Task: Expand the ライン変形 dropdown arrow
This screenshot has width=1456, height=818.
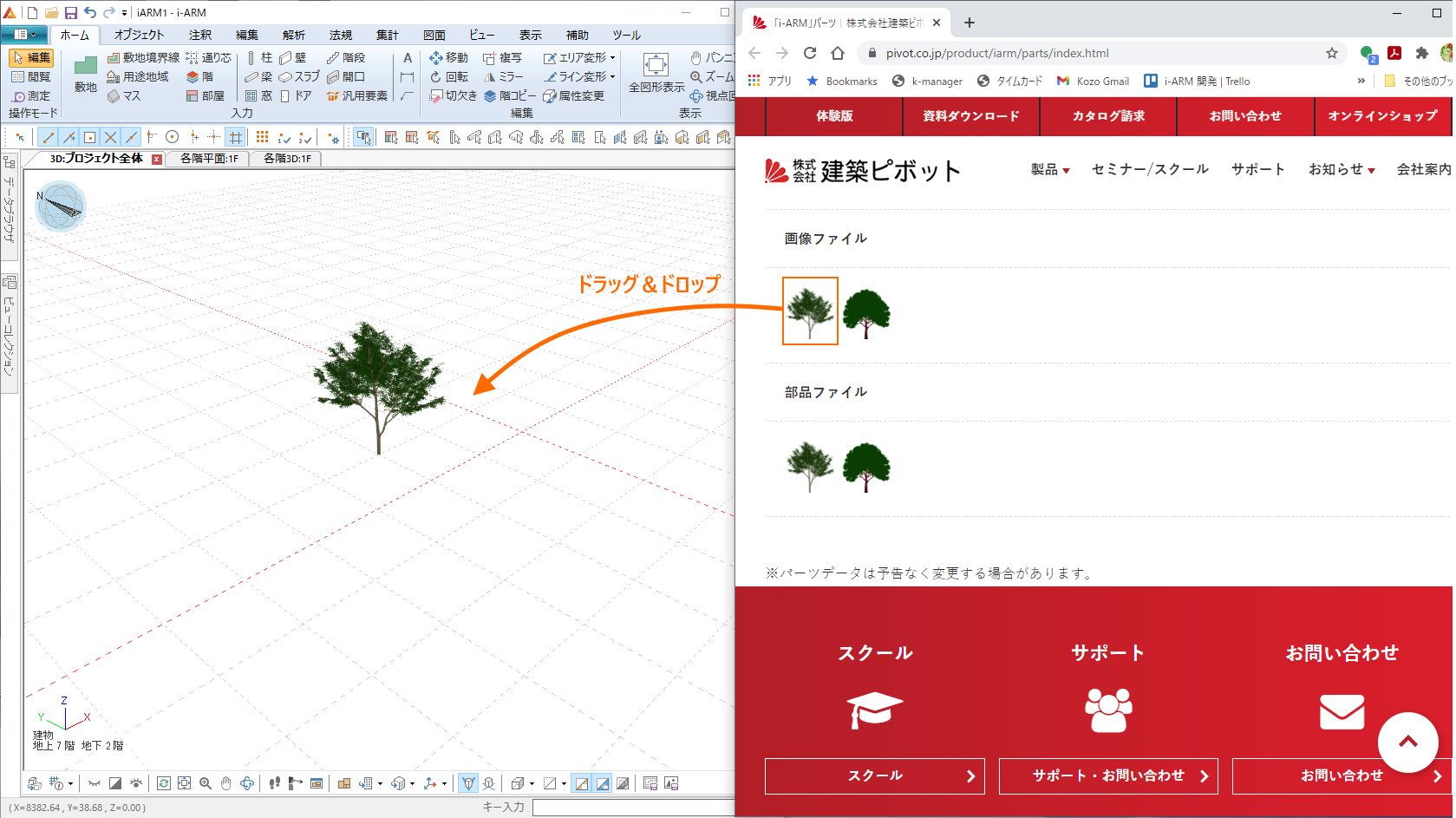Action: pos(613,77)
